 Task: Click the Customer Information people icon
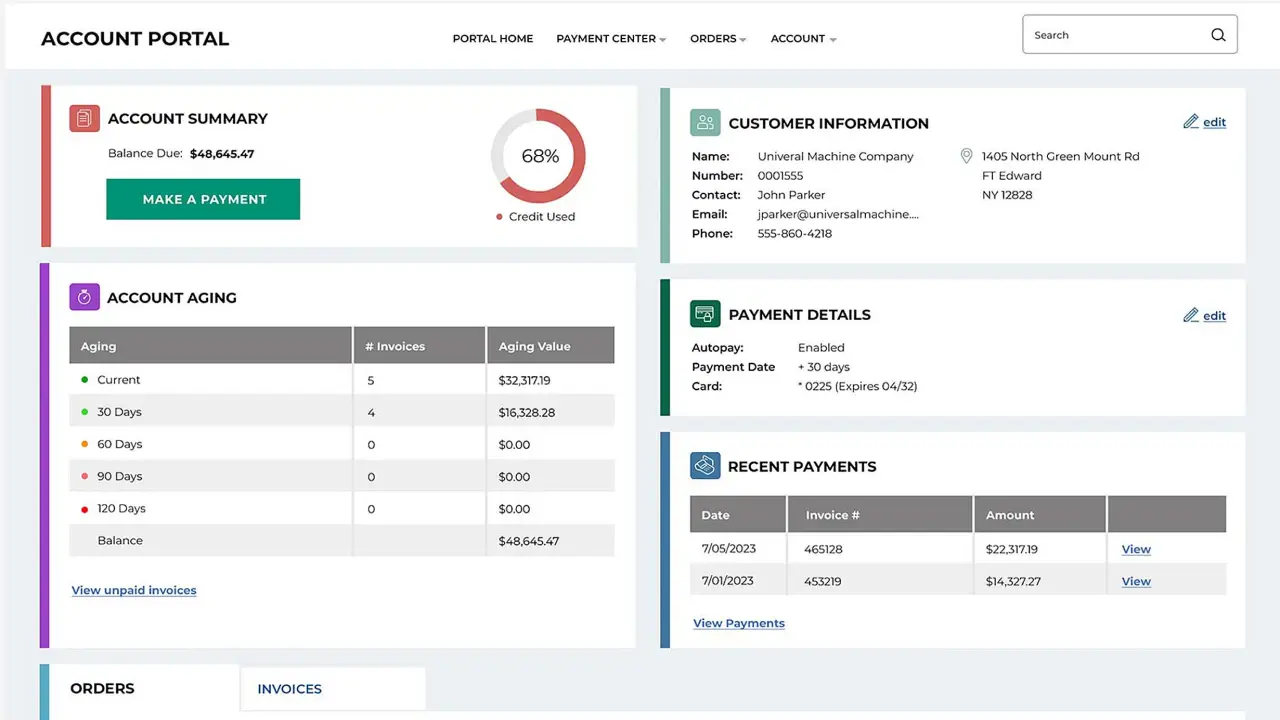pos(705,123)
